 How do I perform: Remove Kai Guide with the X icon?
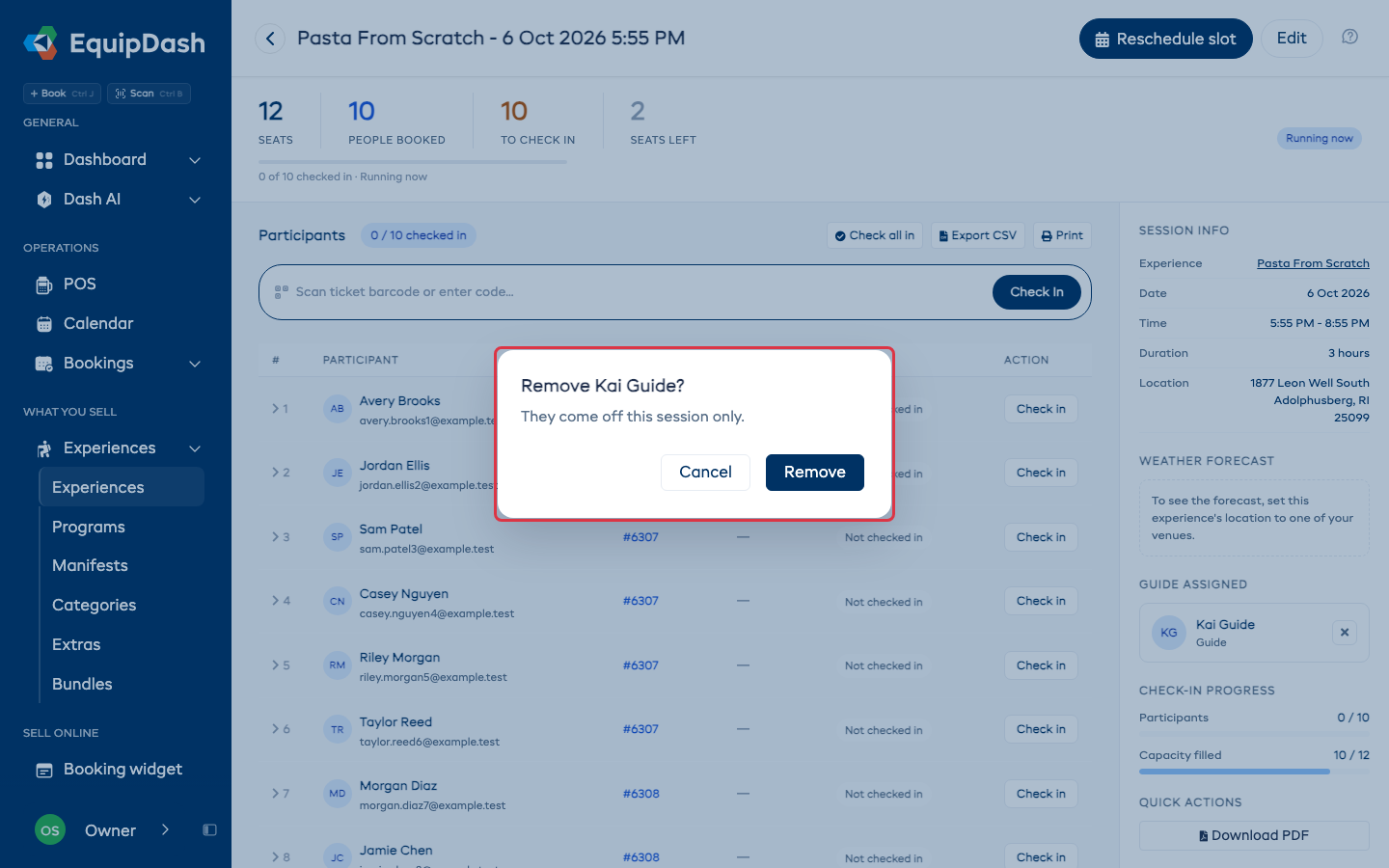point(1345,633)
